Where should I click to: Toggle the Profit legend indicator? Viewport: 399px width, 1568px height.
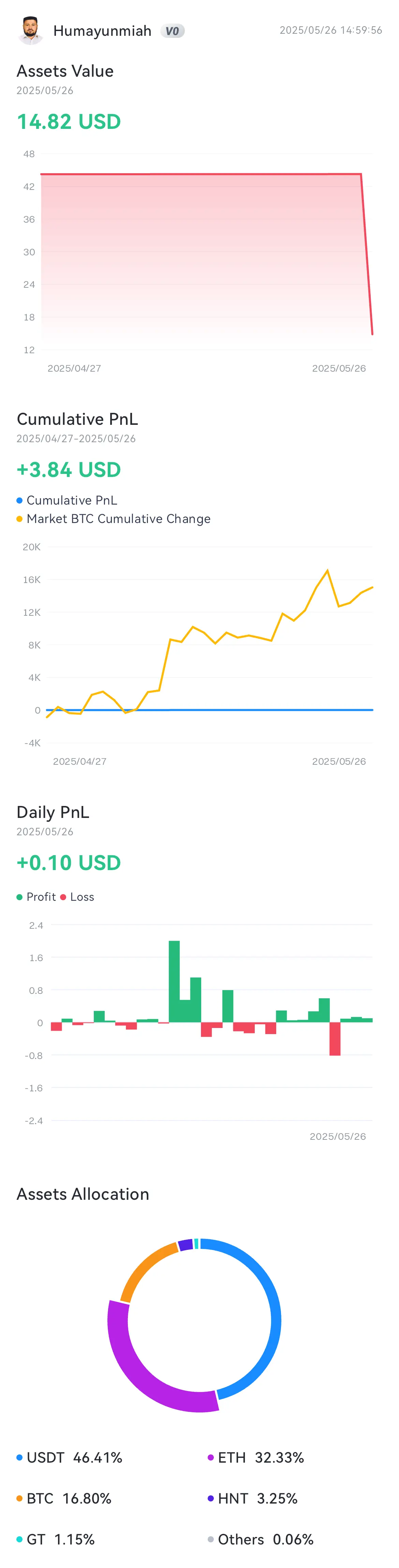coord(19,897)
